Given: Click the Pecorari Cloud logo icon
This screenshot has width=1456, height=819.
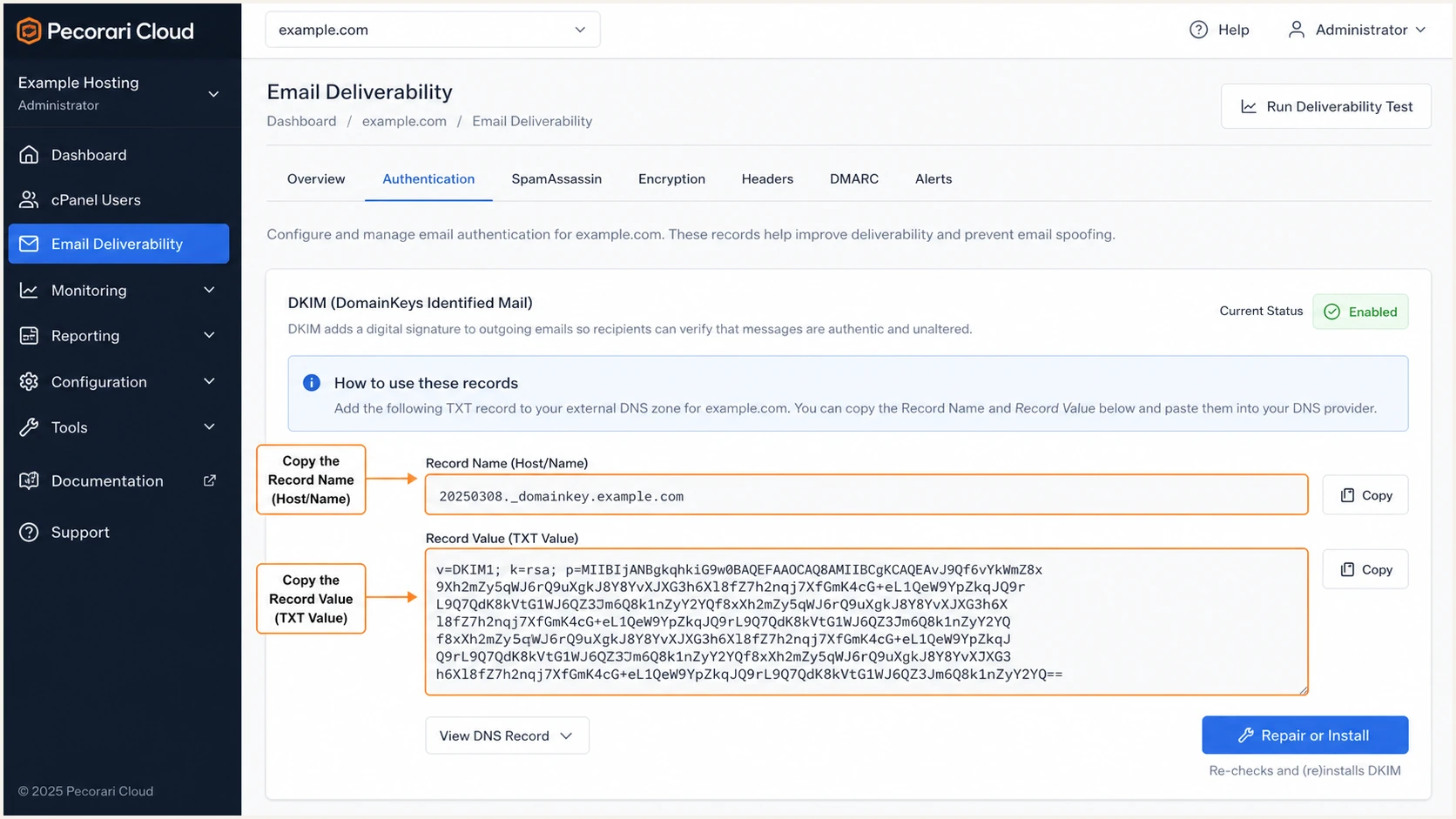Looking at the screenshot, I should tap(29, 31).
